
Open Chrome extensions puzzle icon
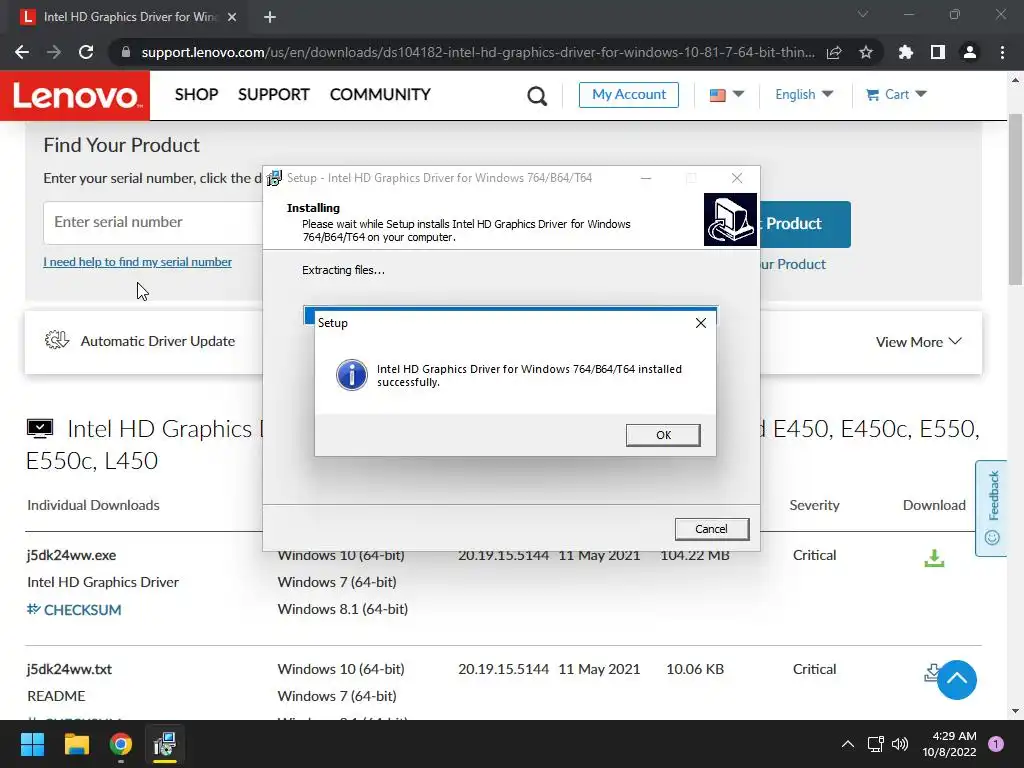tap(906, 52)
